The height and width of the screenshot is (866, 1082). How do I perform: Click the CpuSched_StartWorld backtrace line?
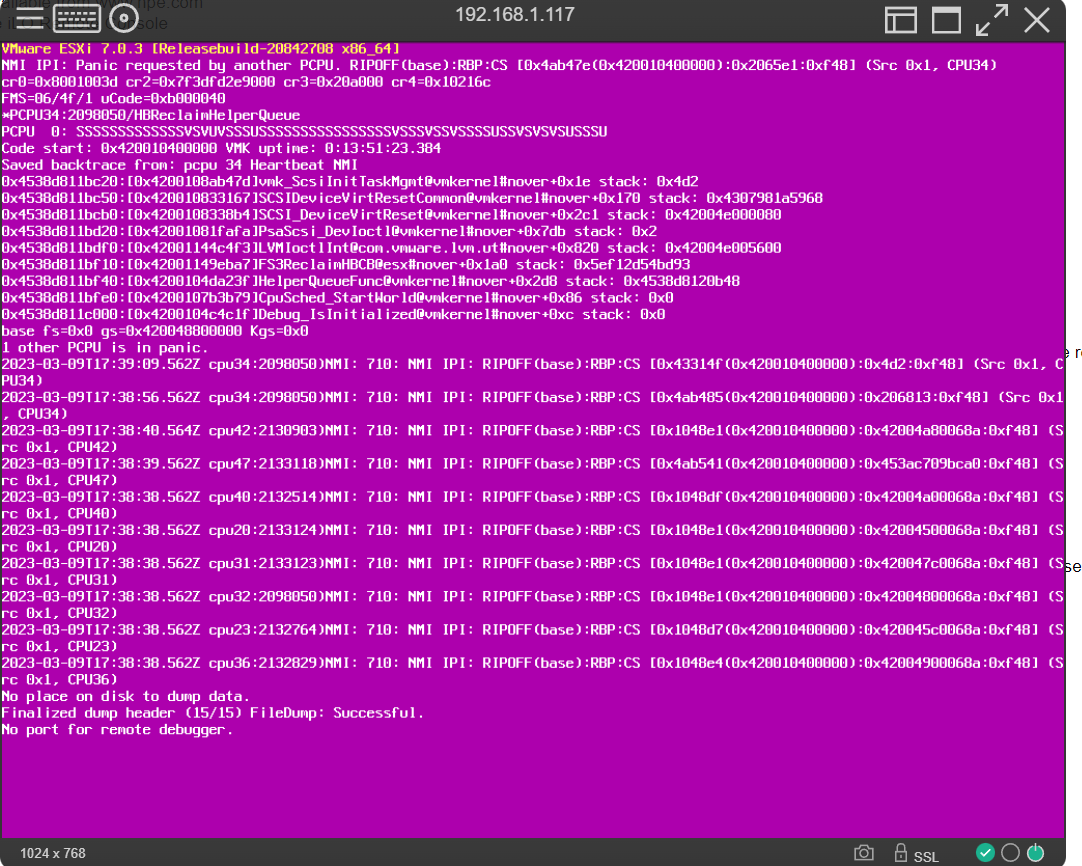(x=337, y=297)
